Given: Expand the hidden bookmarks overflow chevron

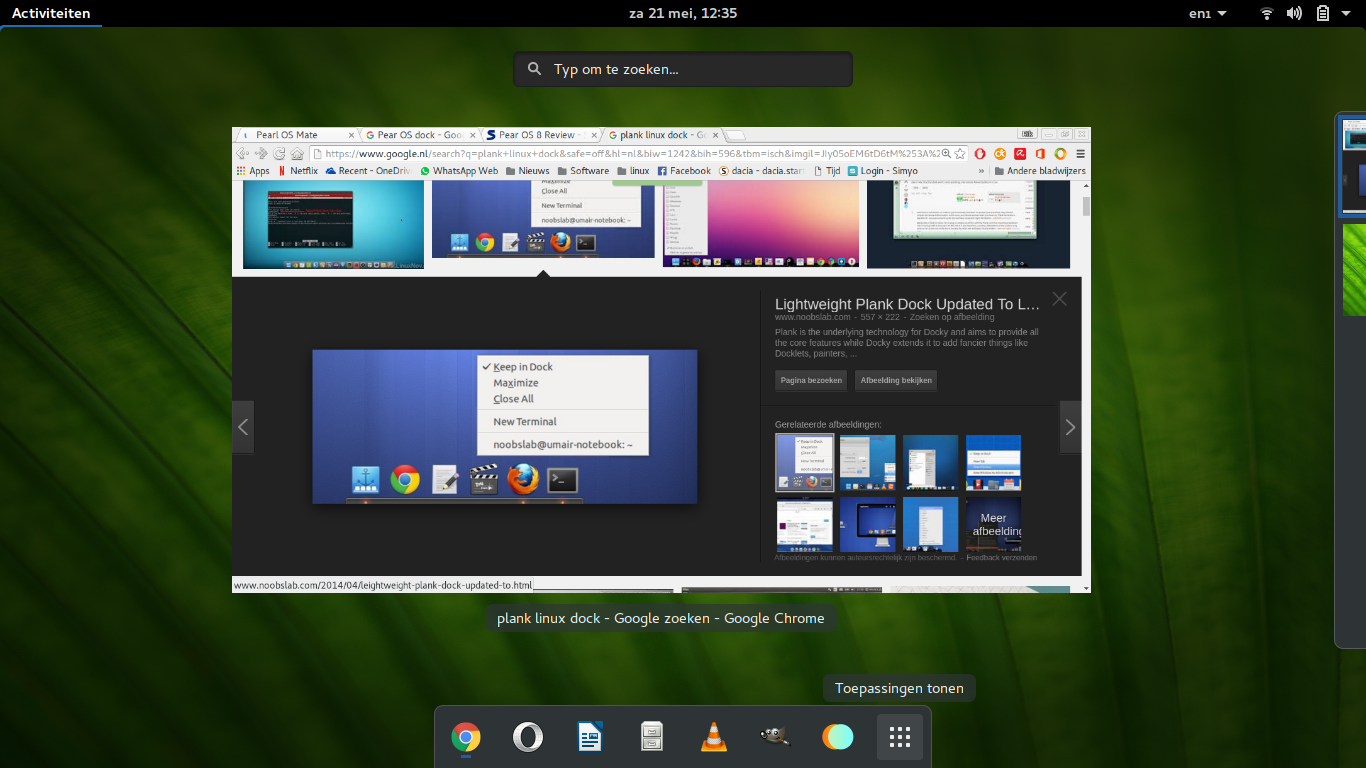Looking at the screenshot, I should click(x=982, y=171).
